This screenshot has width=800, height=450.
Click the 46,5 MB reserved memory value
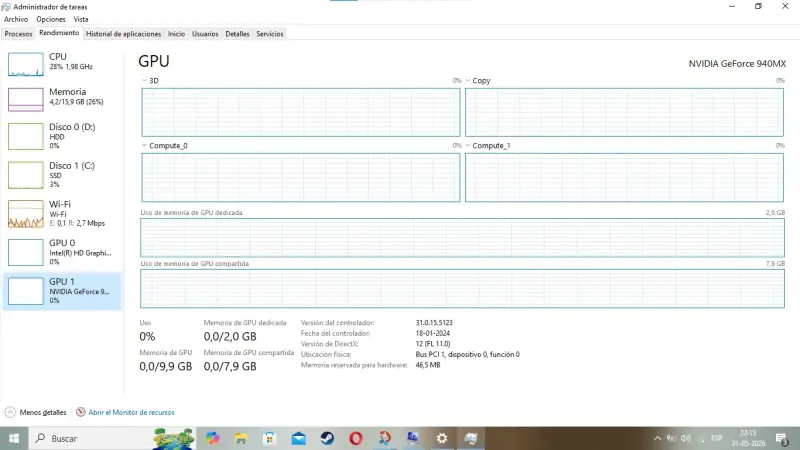pos(428,365)
